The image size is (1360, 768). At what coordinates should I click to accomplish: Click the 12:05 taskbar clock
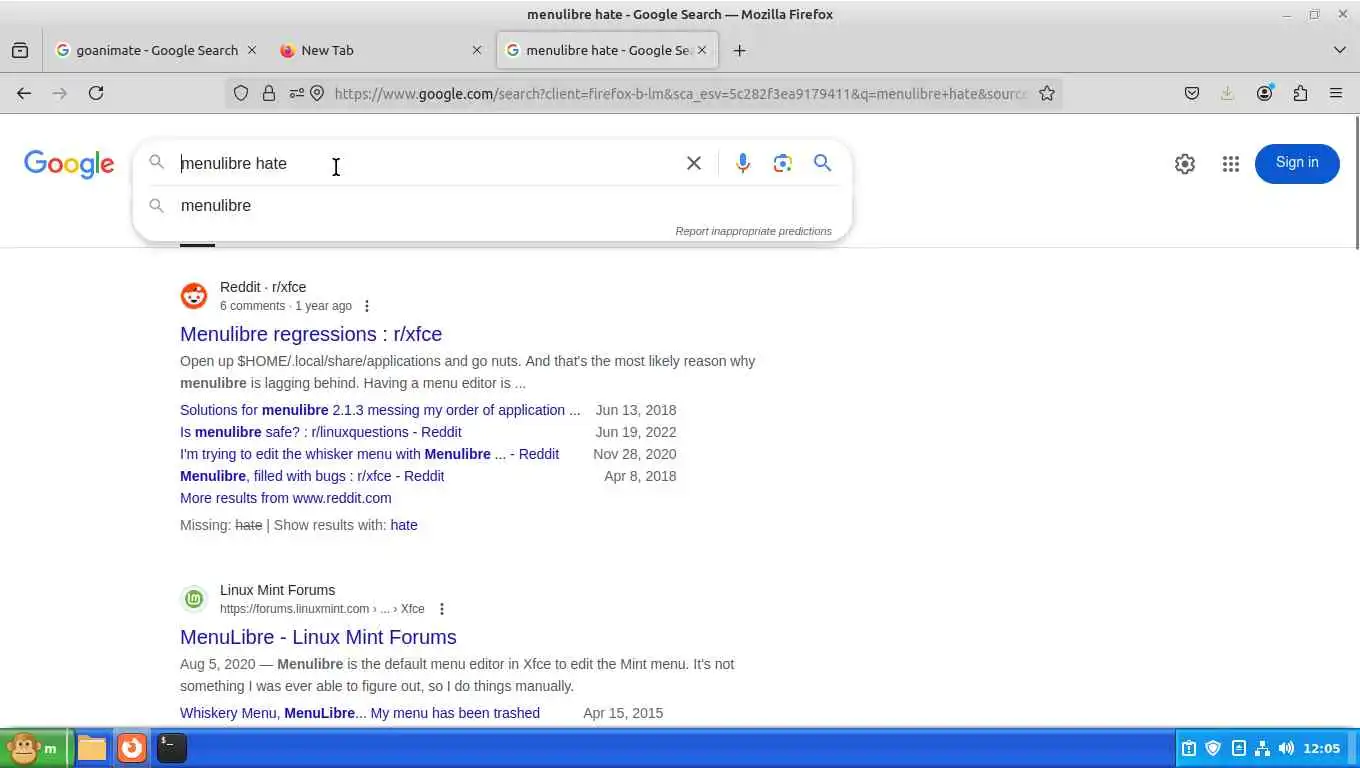(x=1321, y=748)
